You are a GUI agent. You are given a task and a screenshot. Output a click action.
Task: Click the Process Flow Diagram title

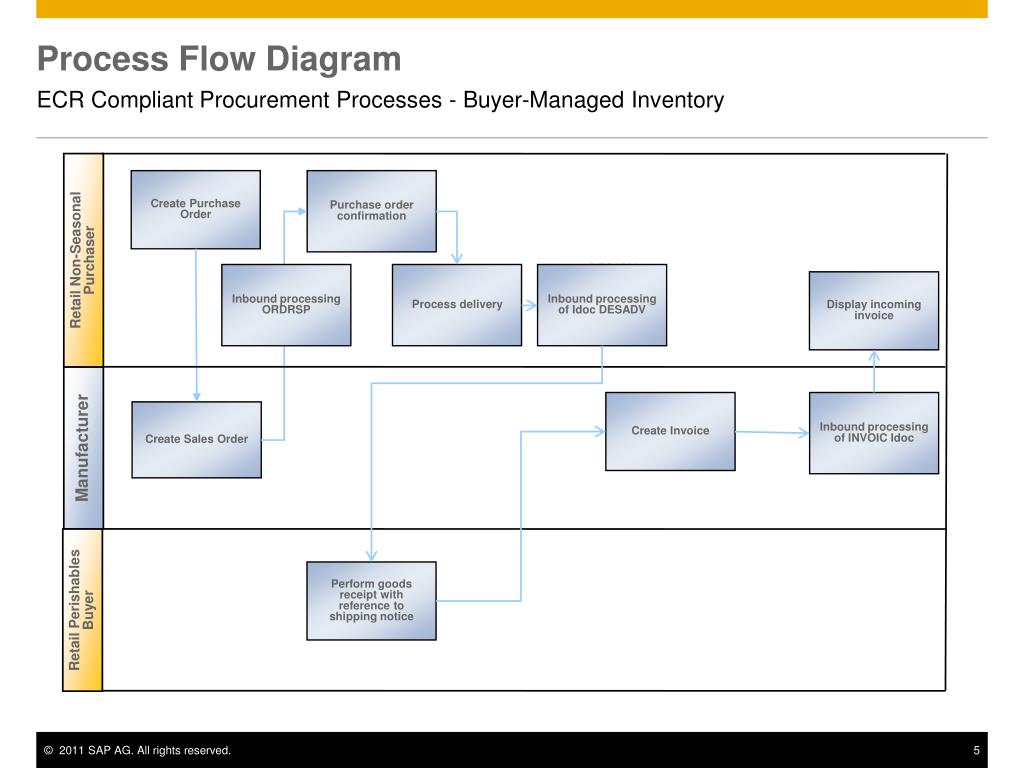(x=219, y=58)
